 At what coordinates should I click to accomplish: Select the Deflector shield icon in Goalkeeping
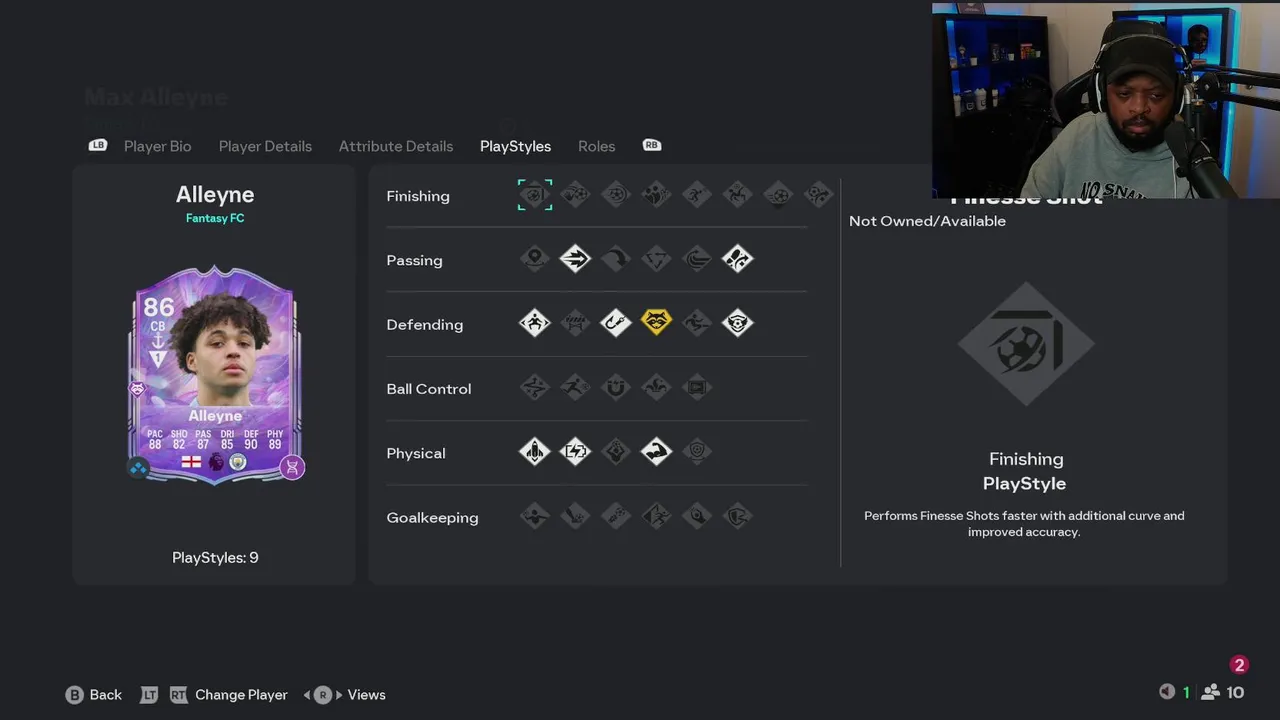coord(737,516)
